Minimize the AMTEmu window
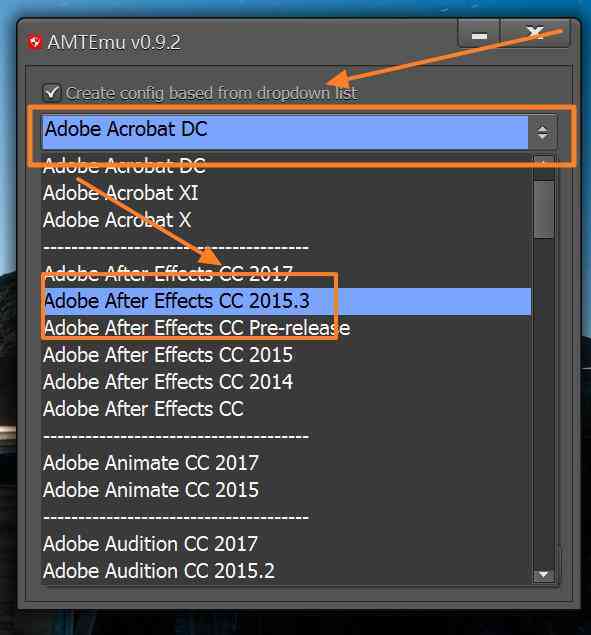This screenshot has height=635, width=591. click(x=479, y=35)
